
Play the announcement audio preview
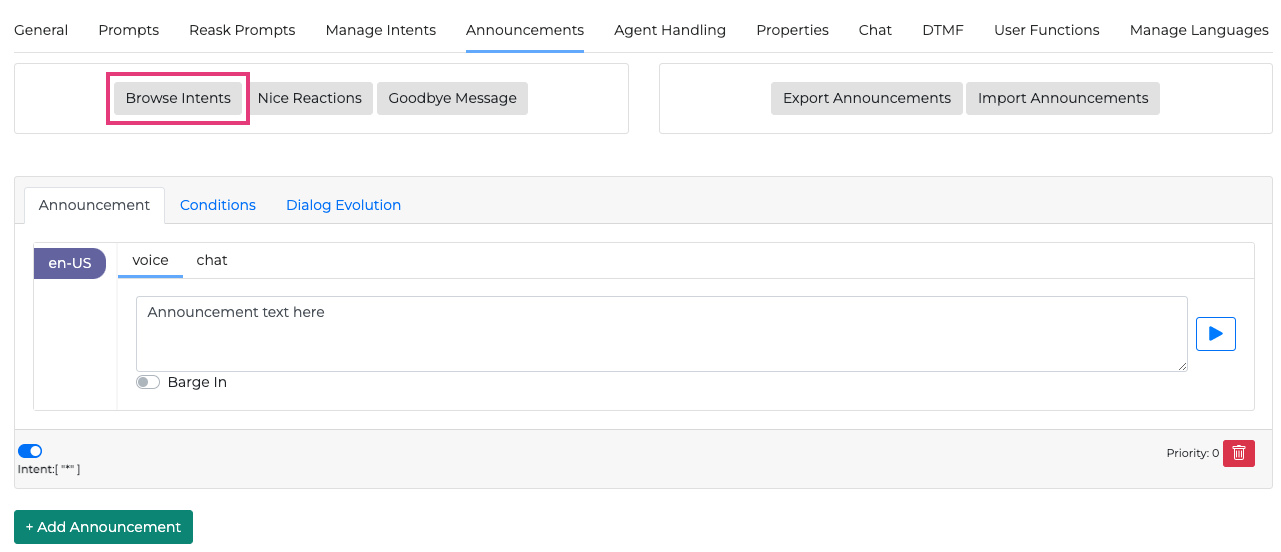(1215, 334)
